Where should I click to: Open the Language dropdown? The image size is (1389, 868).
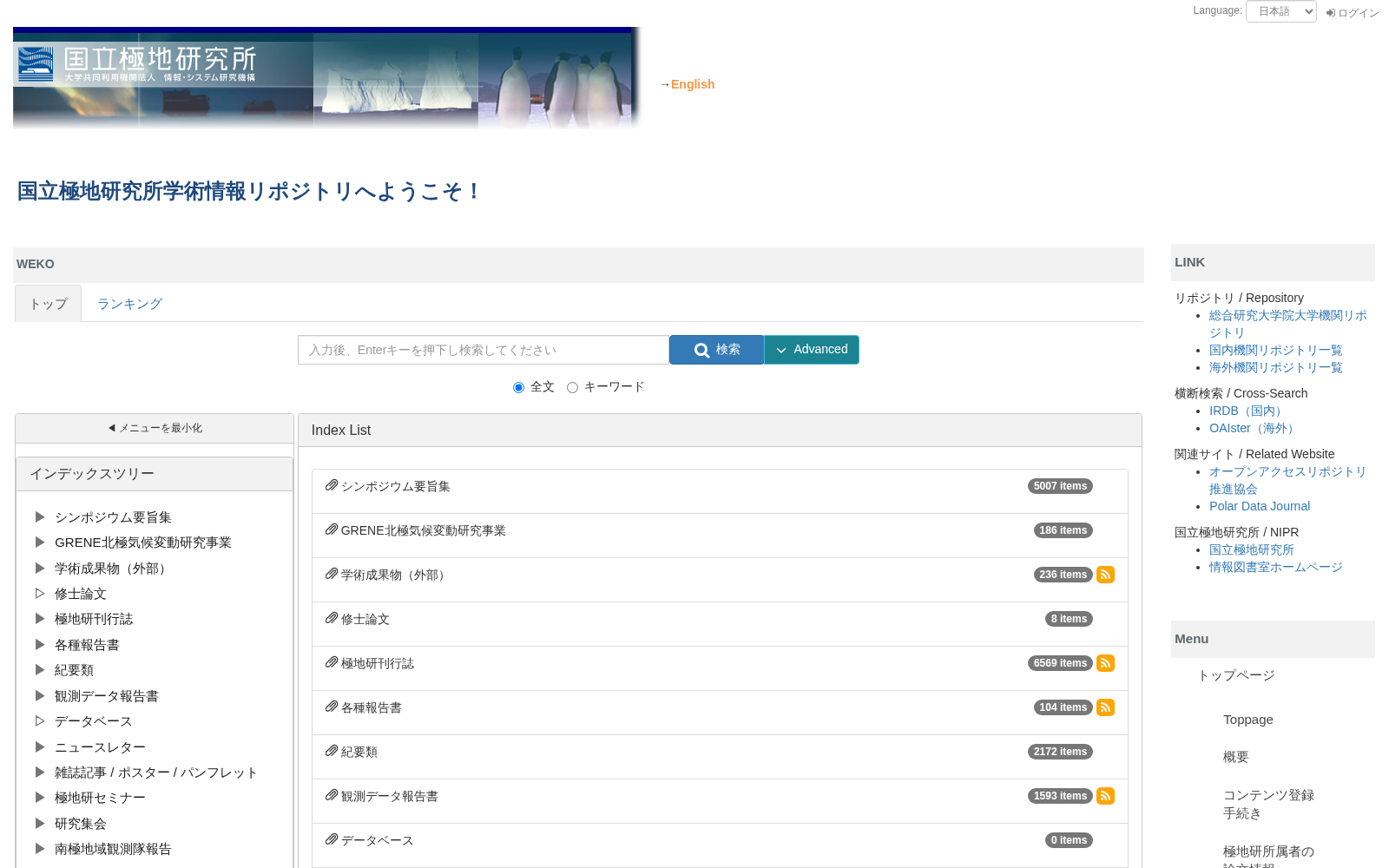pos(1280,11)
